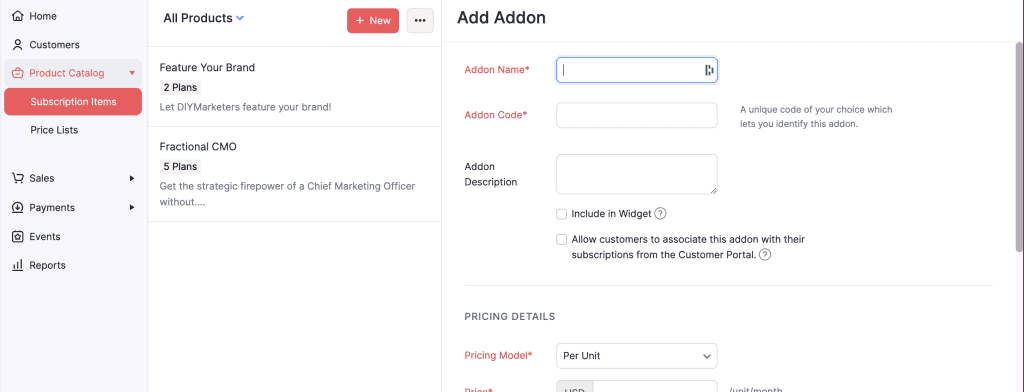This screenshot has width=1024, height=392.
Task: Click the Reports bar chart icon
Action: click(18, 265)
